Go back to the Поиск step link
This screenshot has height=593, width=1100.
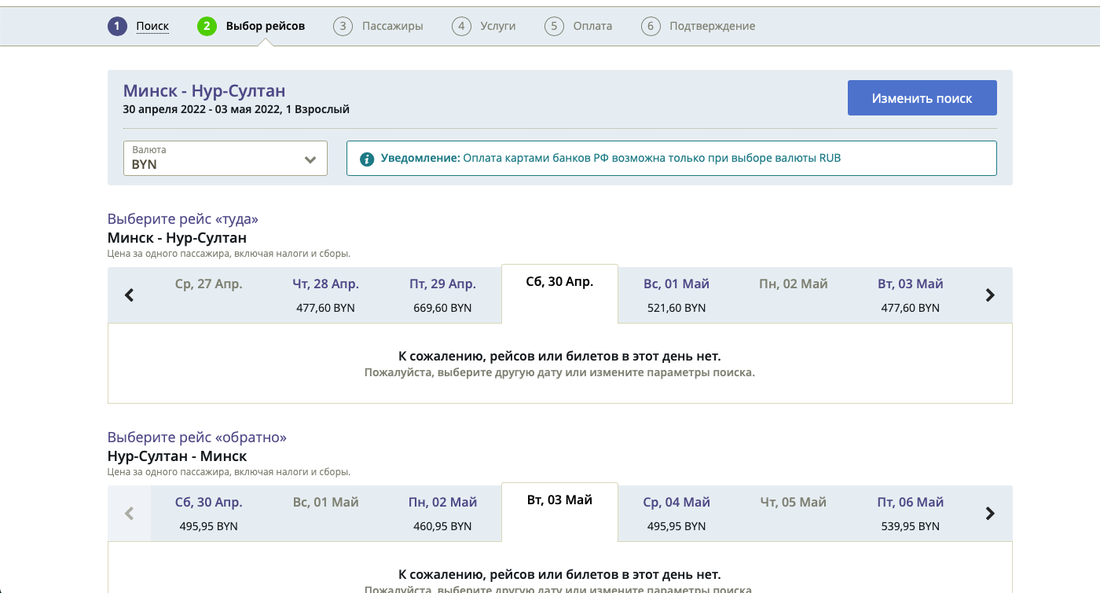153,26
